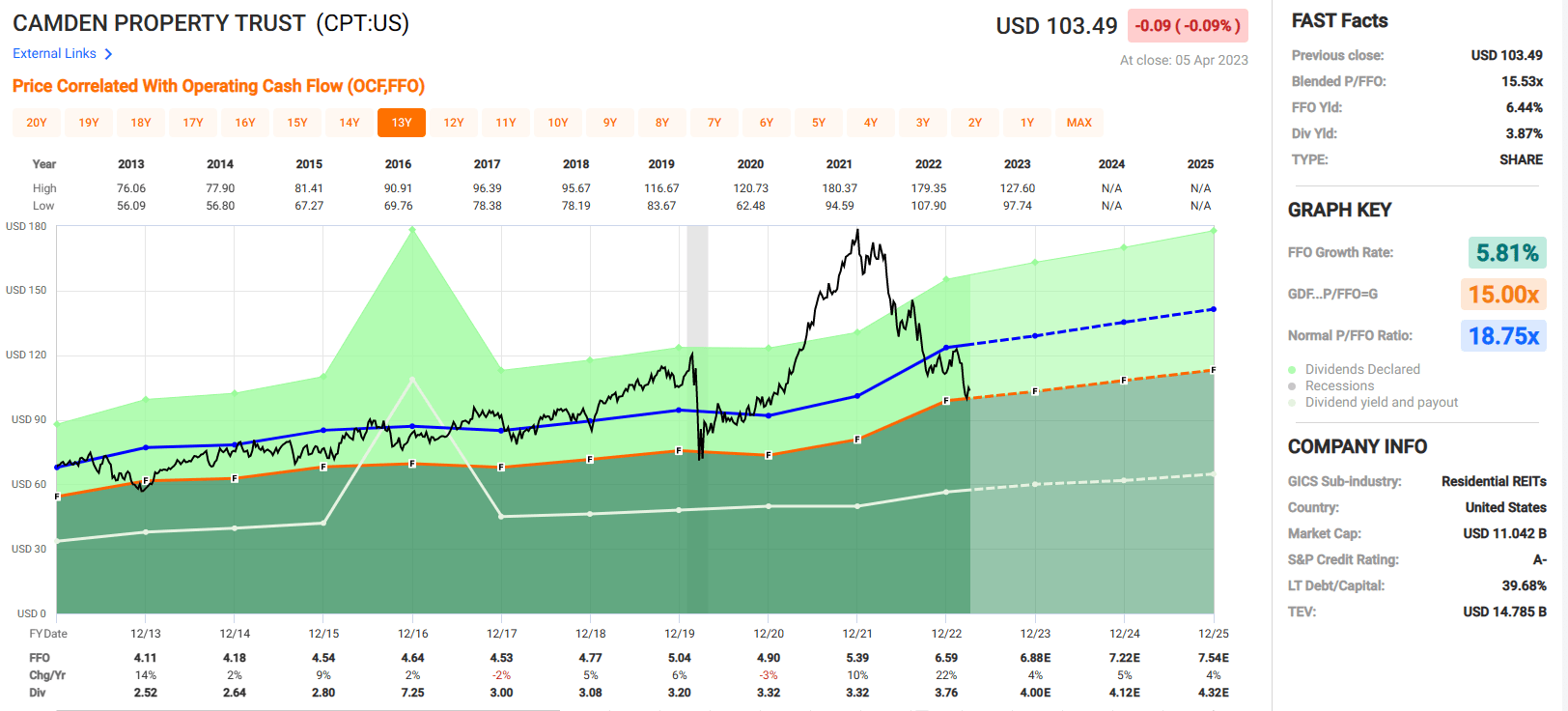
Task: Select the MAX time range tab
Action: (x=1079, y=123)
